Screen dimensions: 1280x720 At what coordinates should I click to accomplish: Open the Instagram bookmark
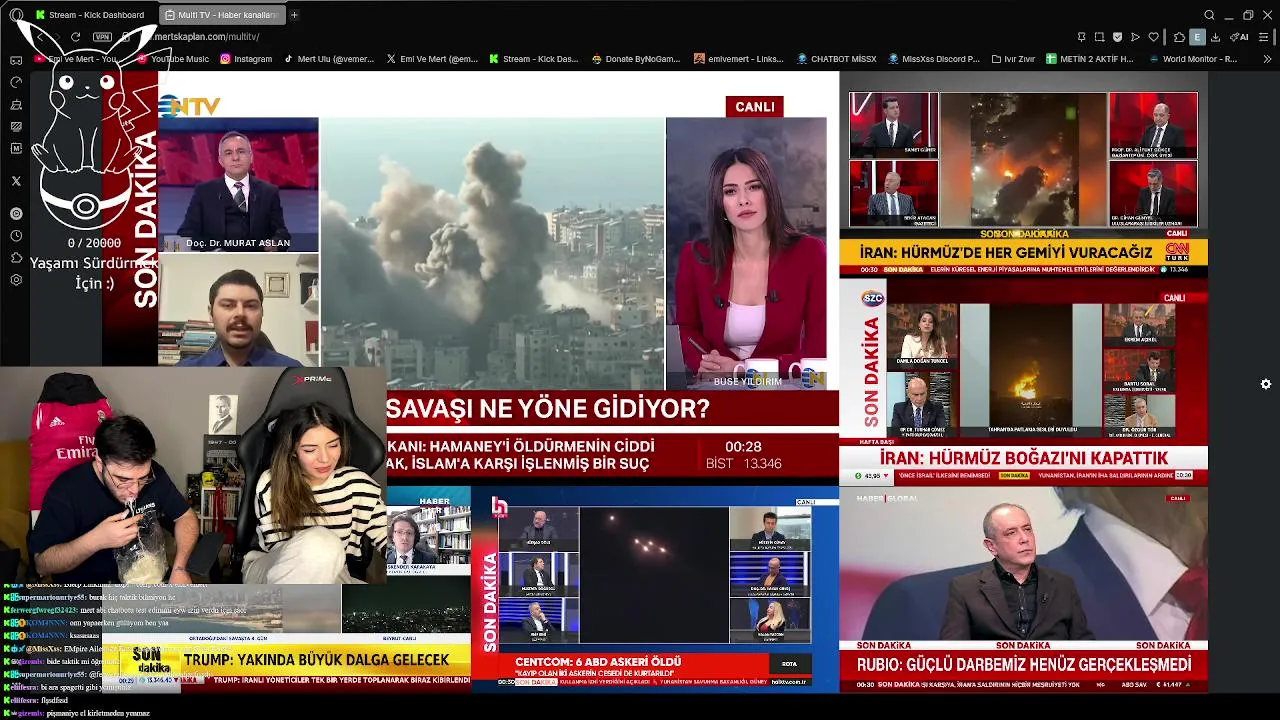pyautogui.click(x=246, y=59)
